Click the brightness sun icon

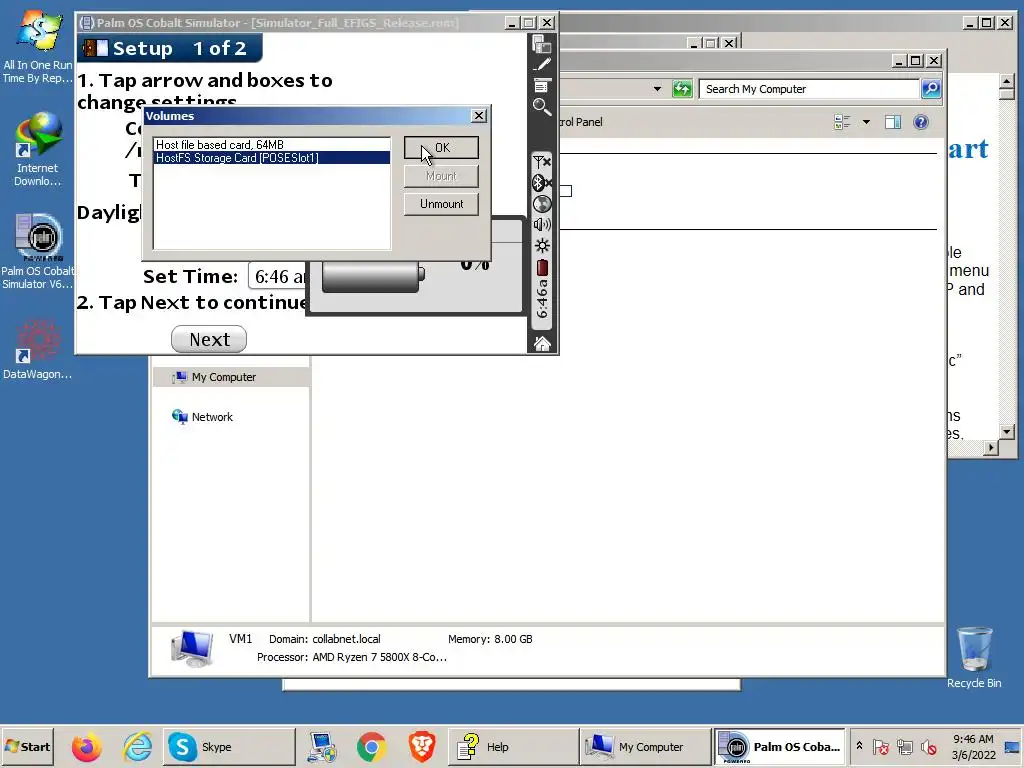541,246
